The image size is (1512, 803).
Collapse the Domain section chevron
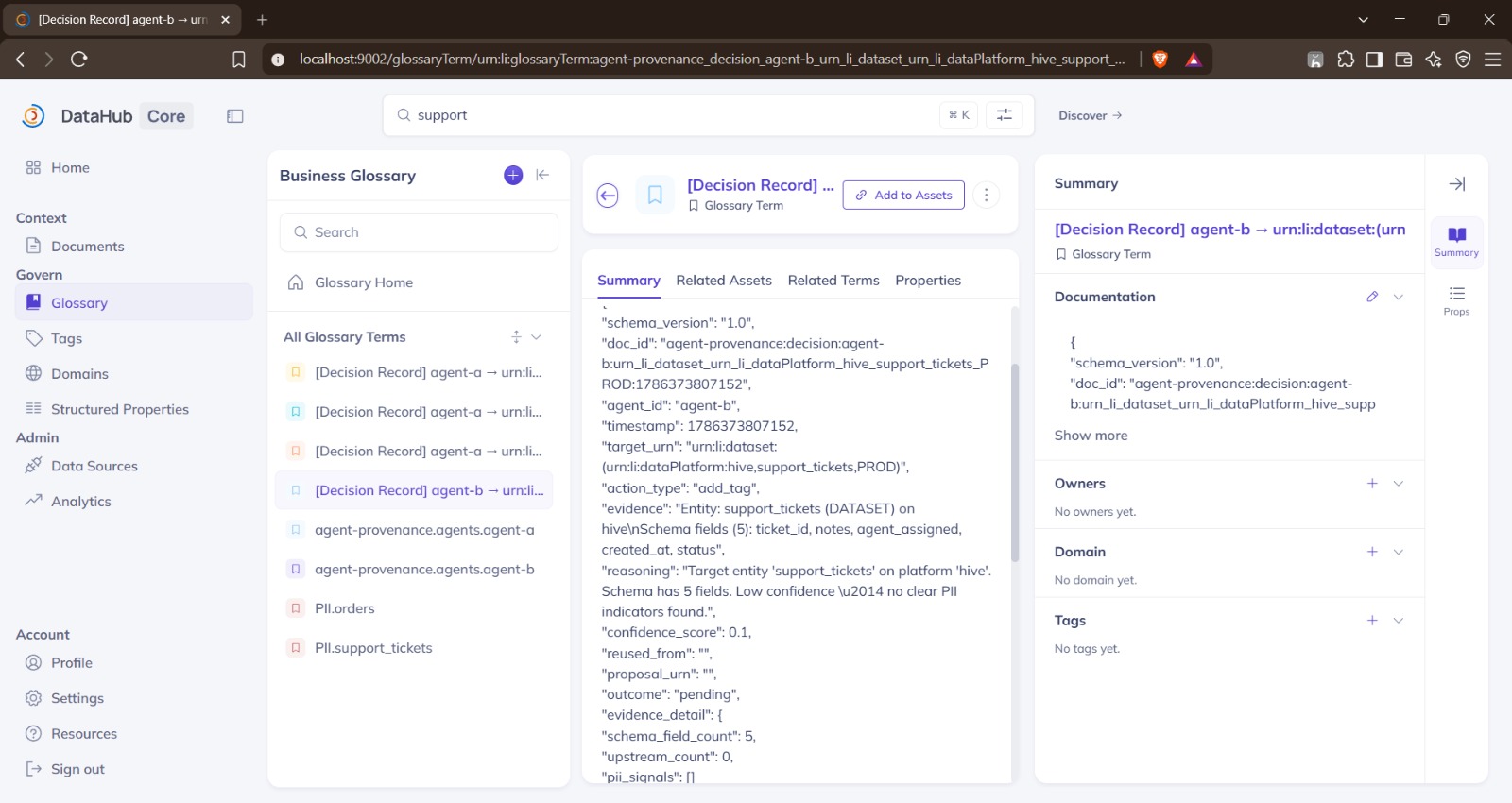tap(1399, 552)
